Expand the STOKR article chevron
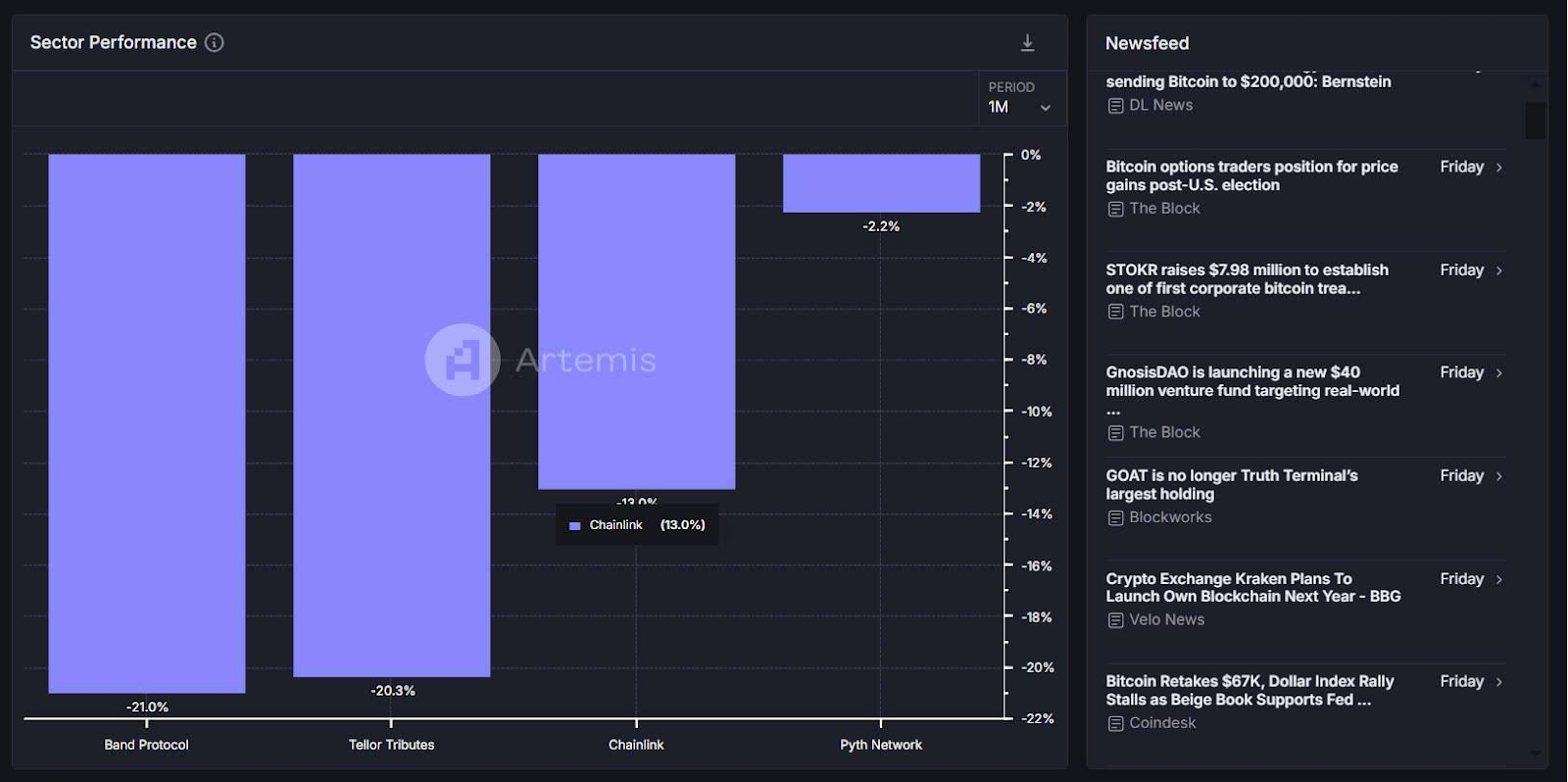The width and height of the screenshot is (1568, 782). point(1499,270)
